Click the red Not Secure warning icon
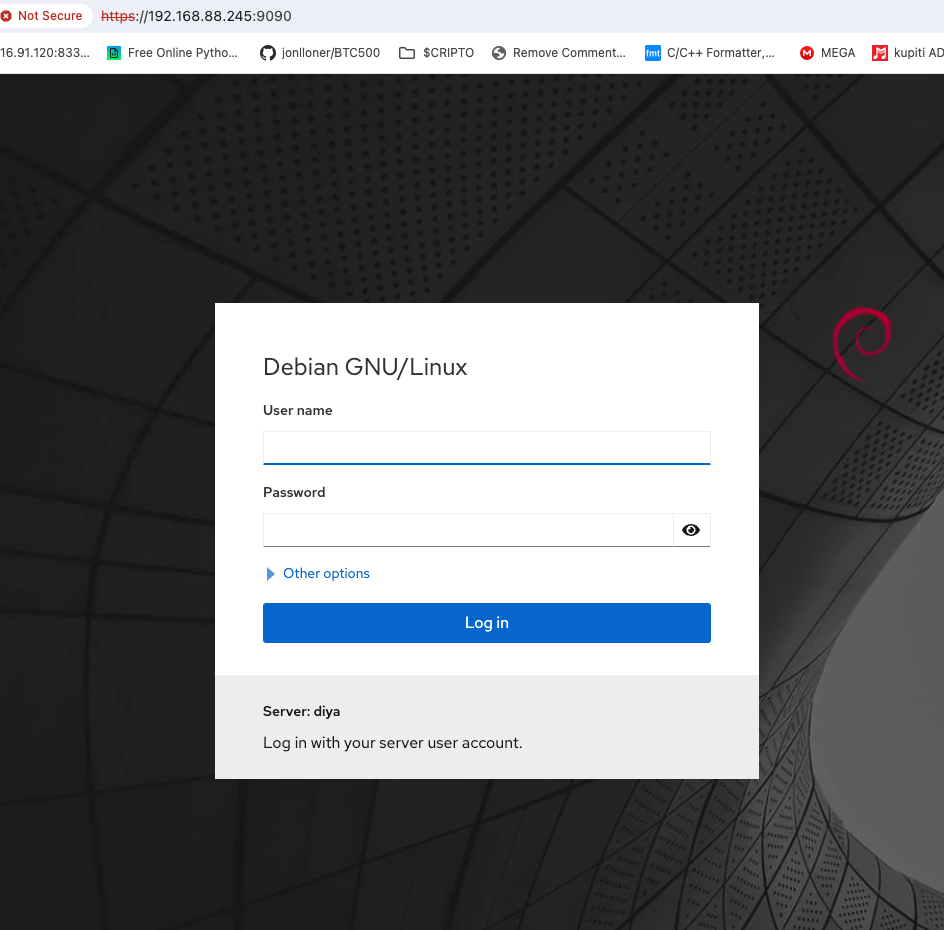 point(7,16)
